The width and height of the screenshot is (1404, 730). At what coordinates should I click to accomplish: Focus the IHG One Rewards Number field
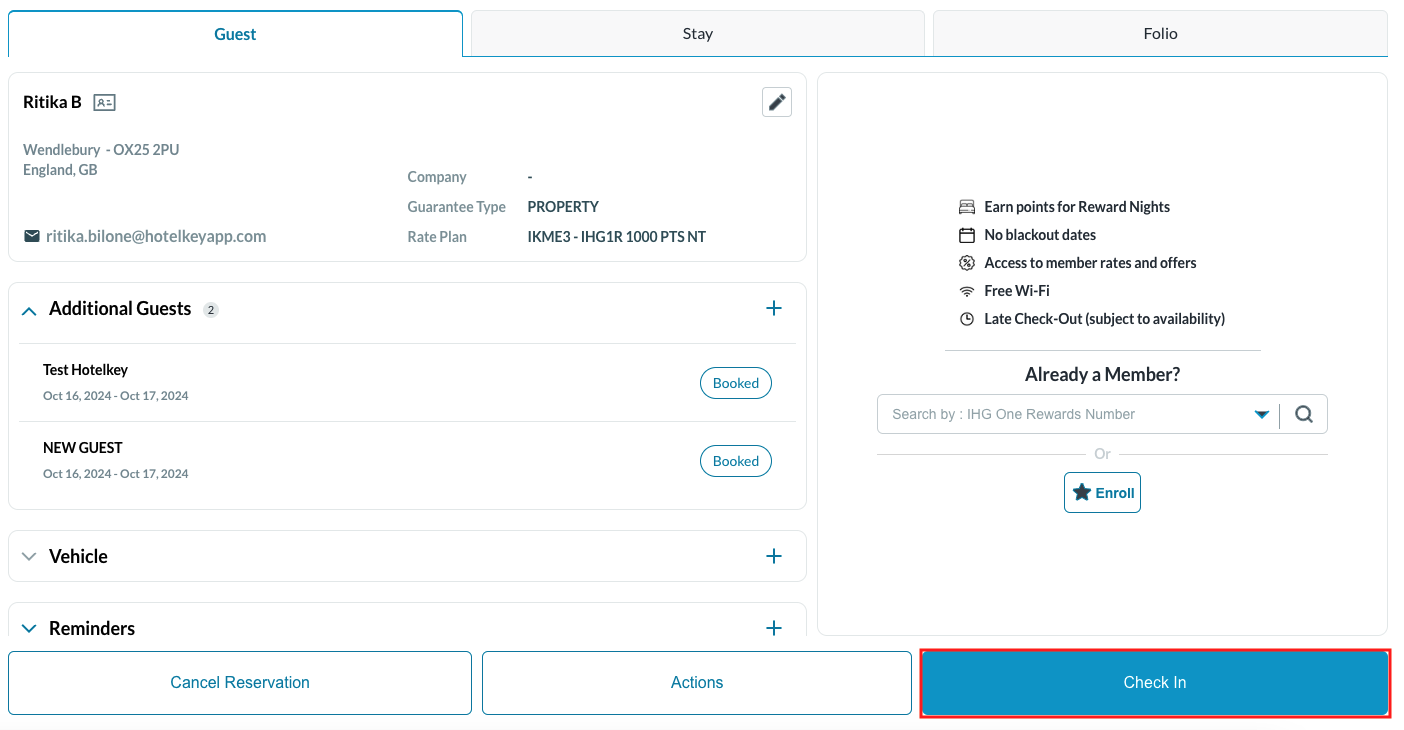[x=1060, y=414]
